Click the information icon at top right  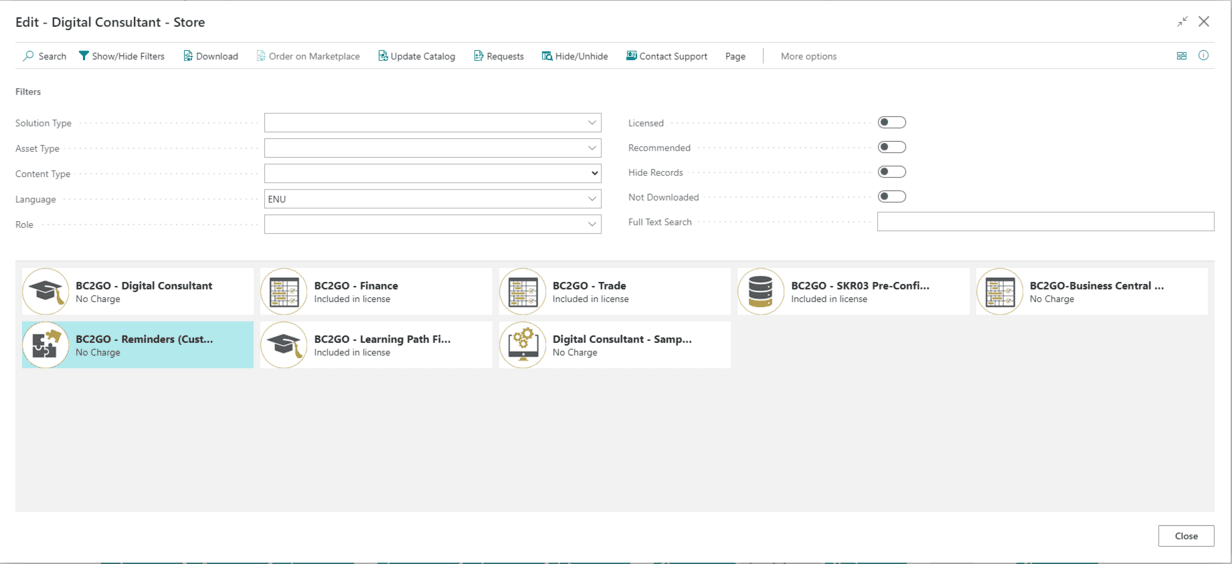[1203, 56]
